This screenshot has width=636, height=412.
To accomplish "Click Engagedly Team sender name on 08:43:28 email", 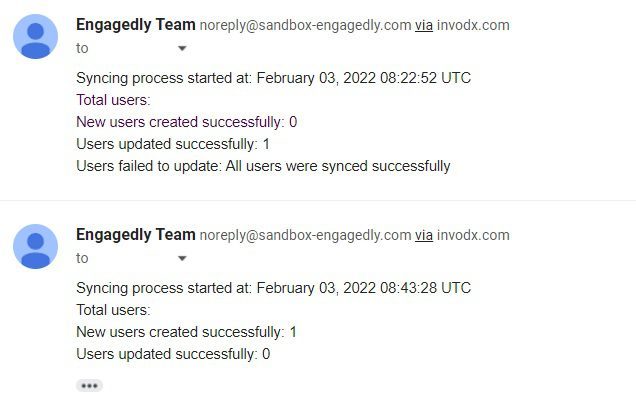I will tap(135, 235).
